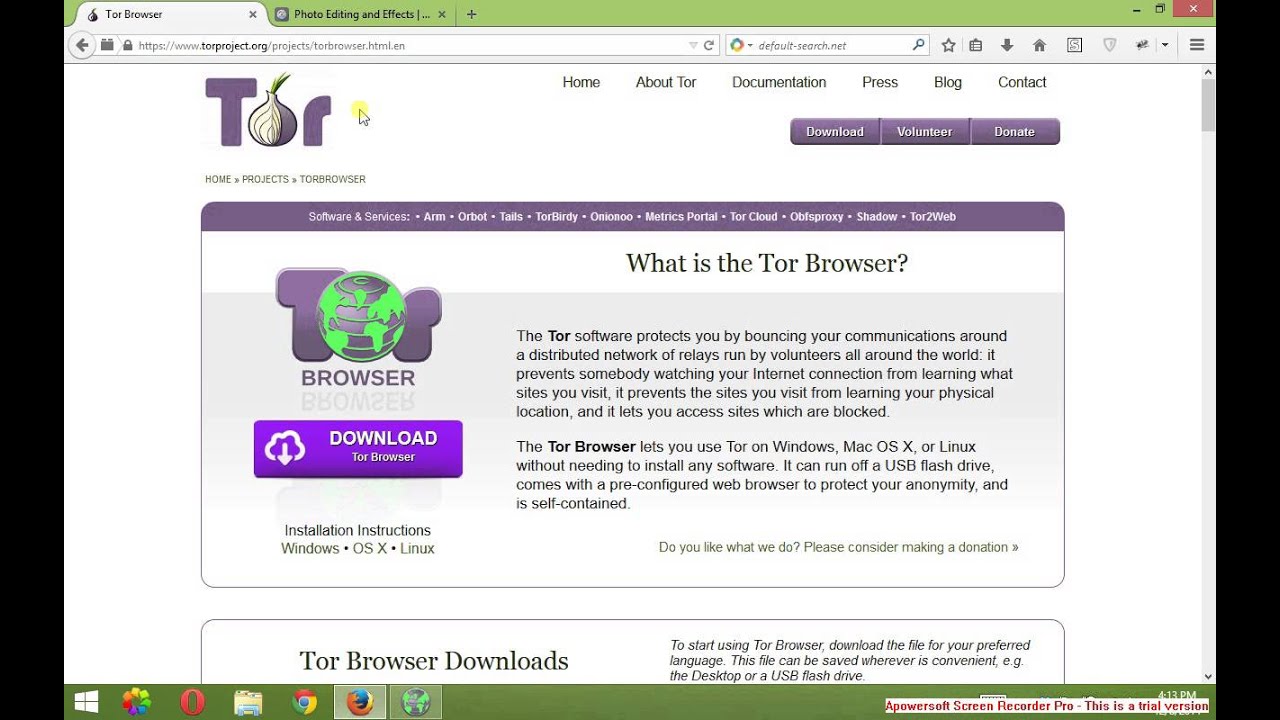Viewport: 1280px width, 720px height.
Task: Open Windows installation instructions link
Action: 310,549
